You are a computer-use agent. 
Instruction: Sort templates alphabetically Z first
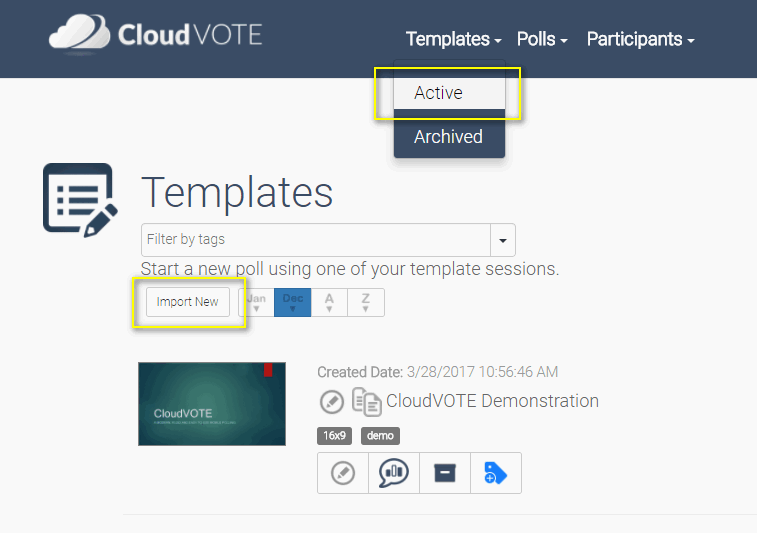pos(366,302)
